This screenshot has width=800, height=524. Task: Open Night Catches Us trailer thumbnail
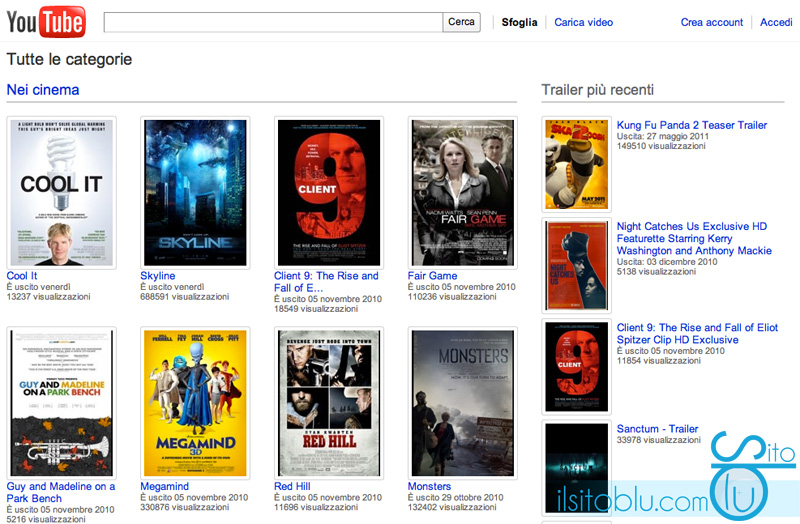(x=577, y=265)
